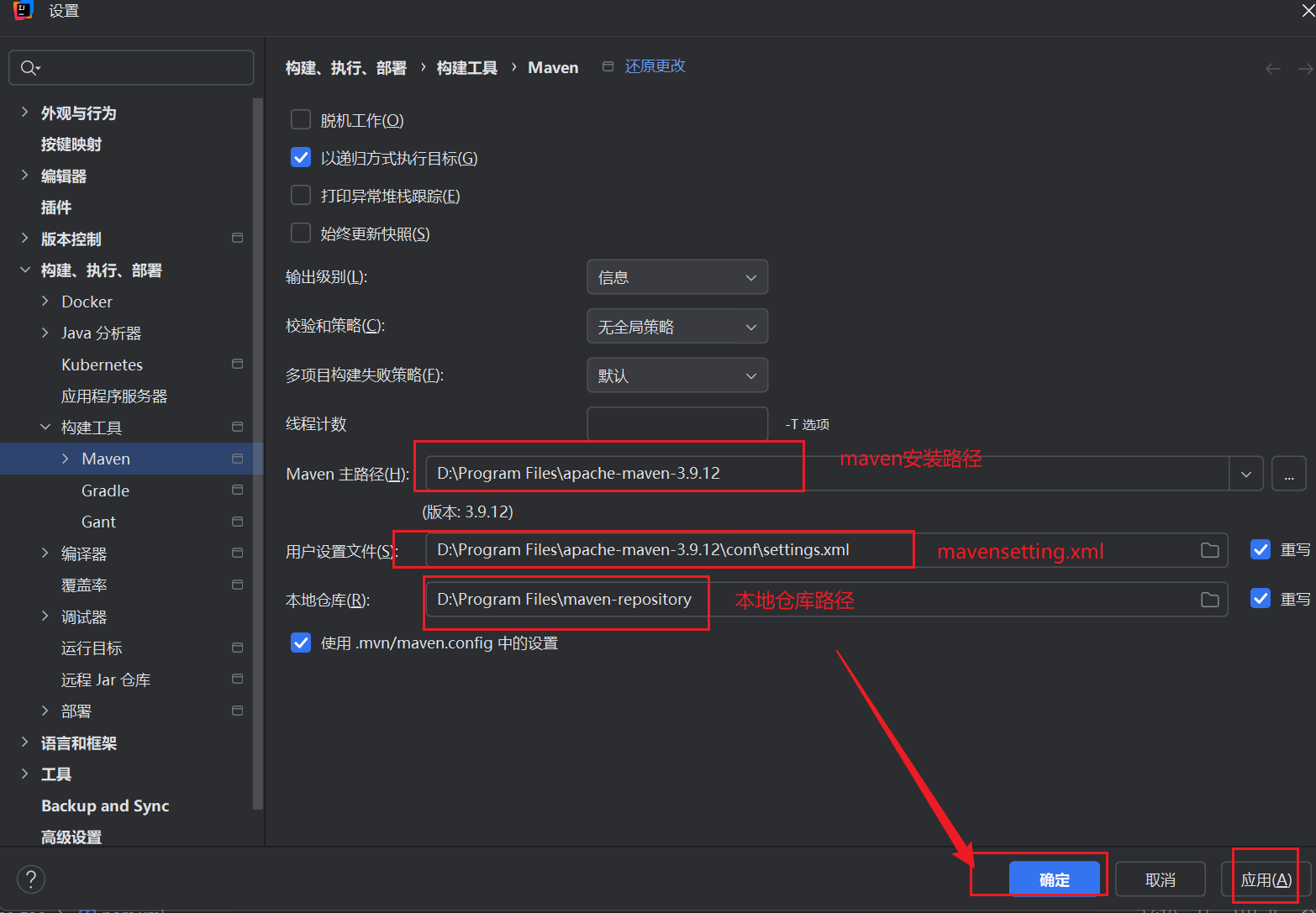Expand the 工具 tree node

pos(24,774)
